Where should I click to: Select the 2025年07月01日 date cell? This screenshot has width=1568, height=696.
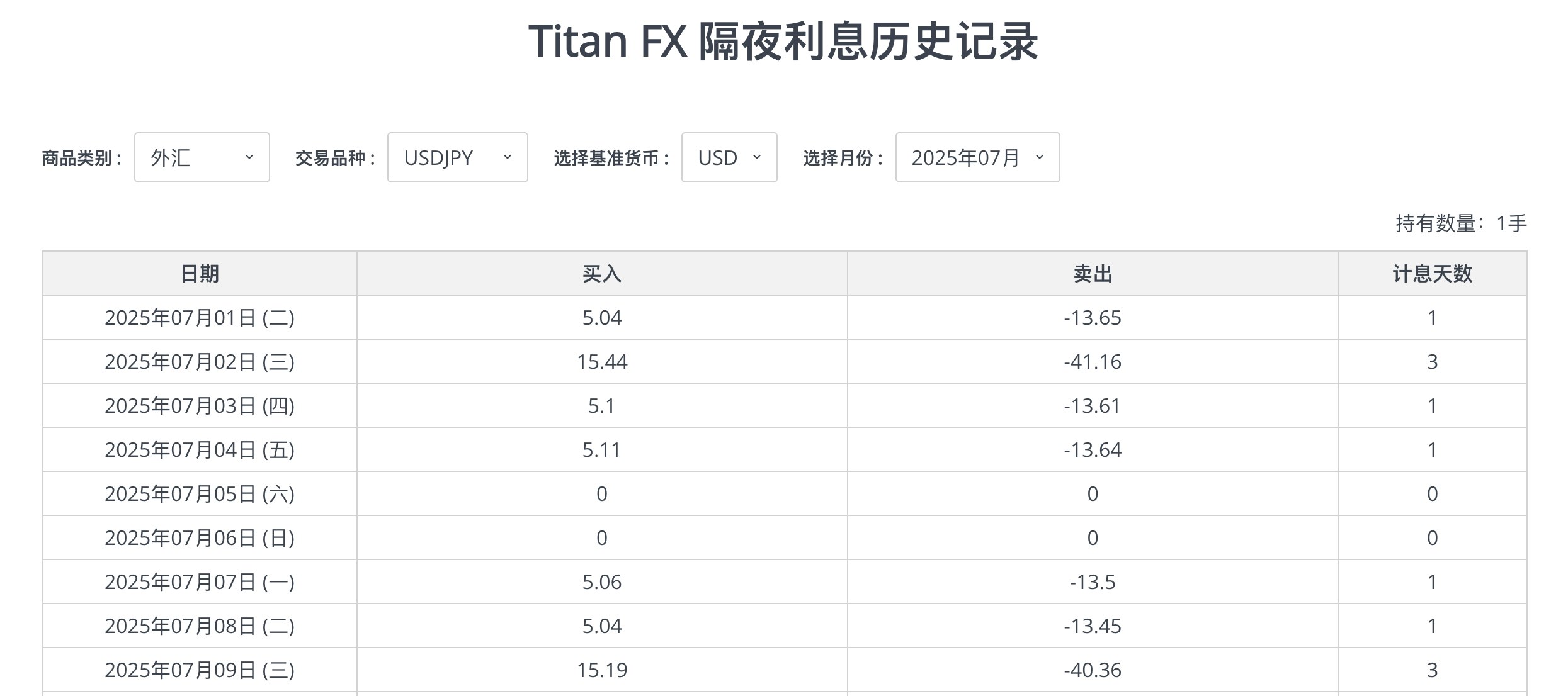pyautogui.click(x=200, y=318)
